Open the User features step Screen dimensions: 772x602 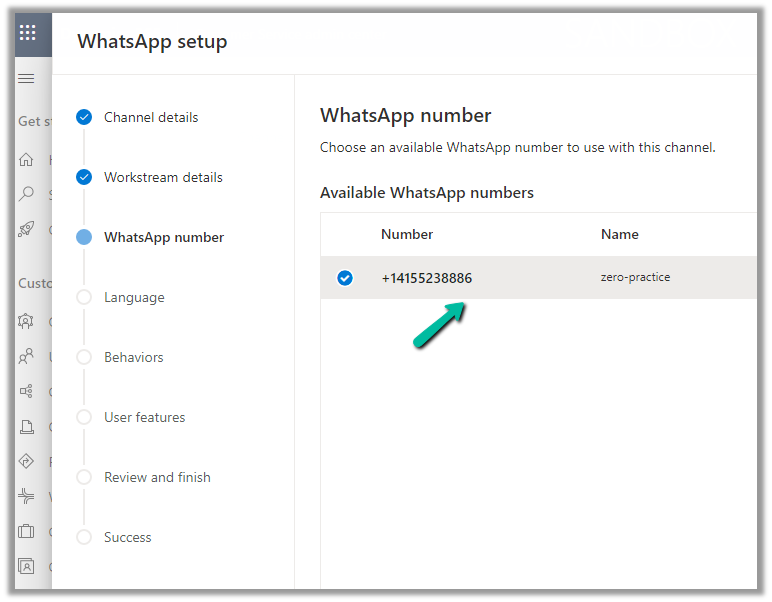(144, 417)
